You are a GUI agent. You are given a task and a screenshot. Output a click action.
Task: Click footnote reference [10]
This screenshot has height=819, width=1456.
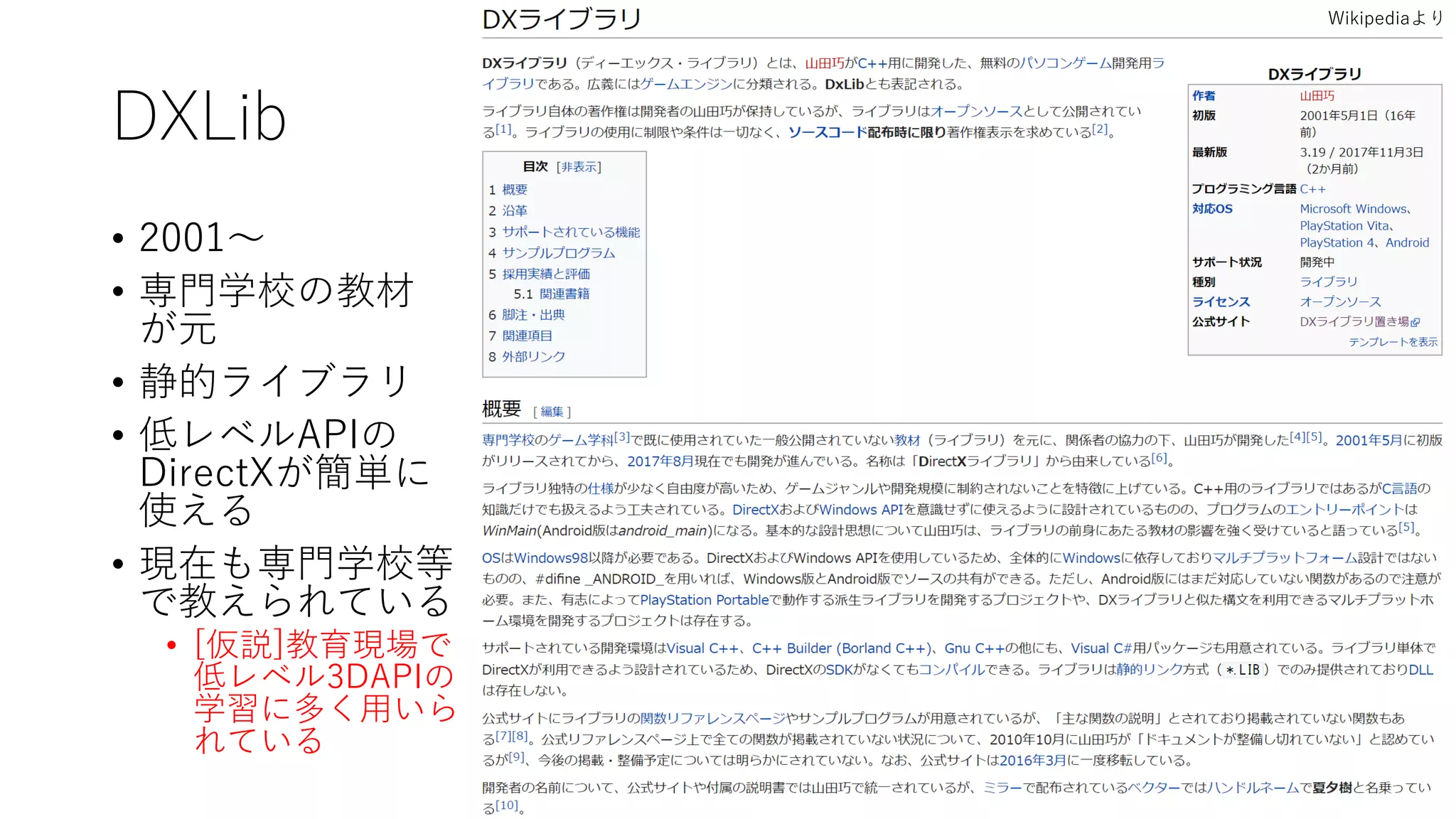[507, 805]
